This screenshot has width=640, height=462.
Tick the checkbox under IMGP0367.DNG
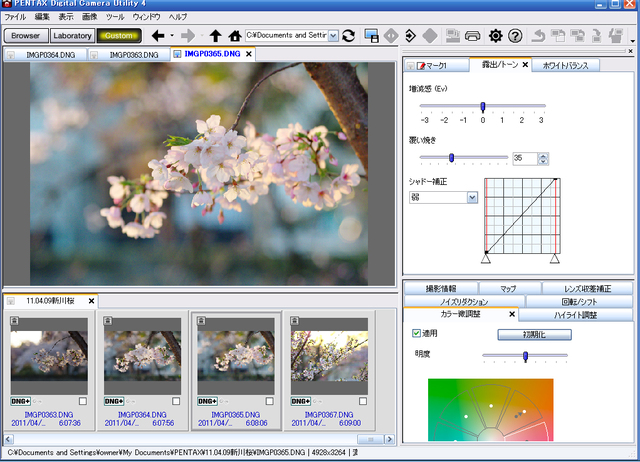pyautogui.click(x=363, y=401)
